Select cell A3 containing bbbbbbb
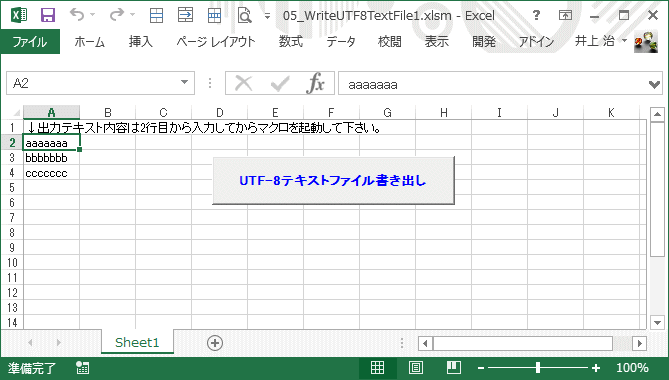 tap(51, 158)
